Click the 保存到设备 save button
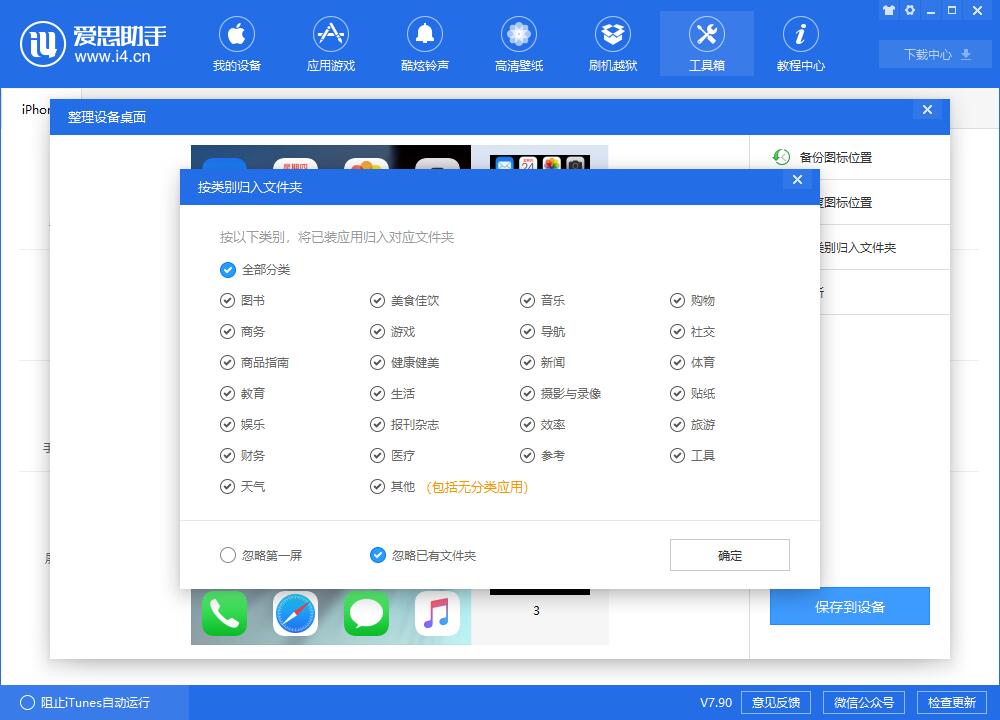The width and height of the screenshot is (1000, 720). pyautogui.click(x=849, y=605)
